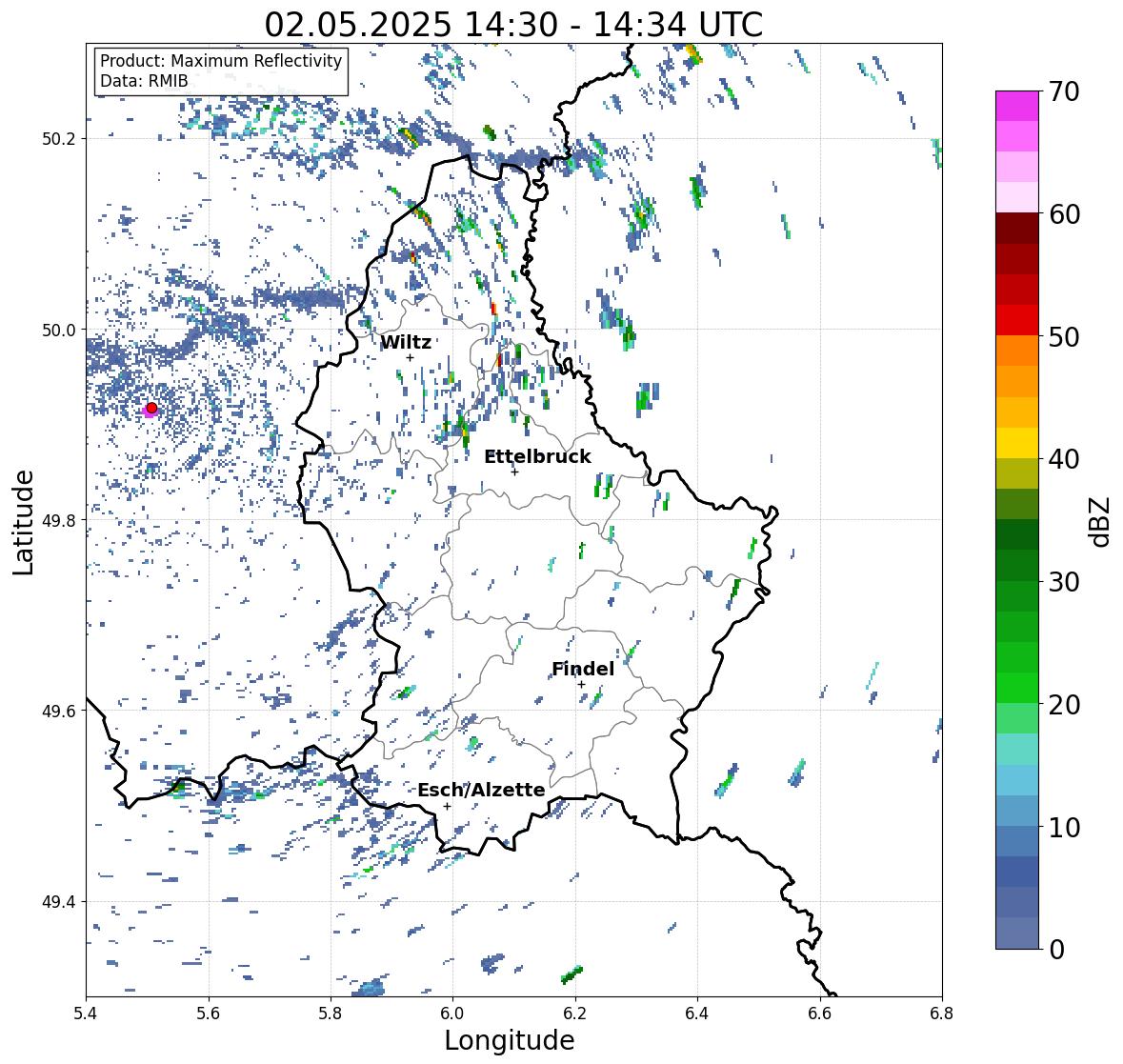This screenshot has width=1123, height=1064.
Task: Click the Wiltz city label
Action: pos(406,342)
